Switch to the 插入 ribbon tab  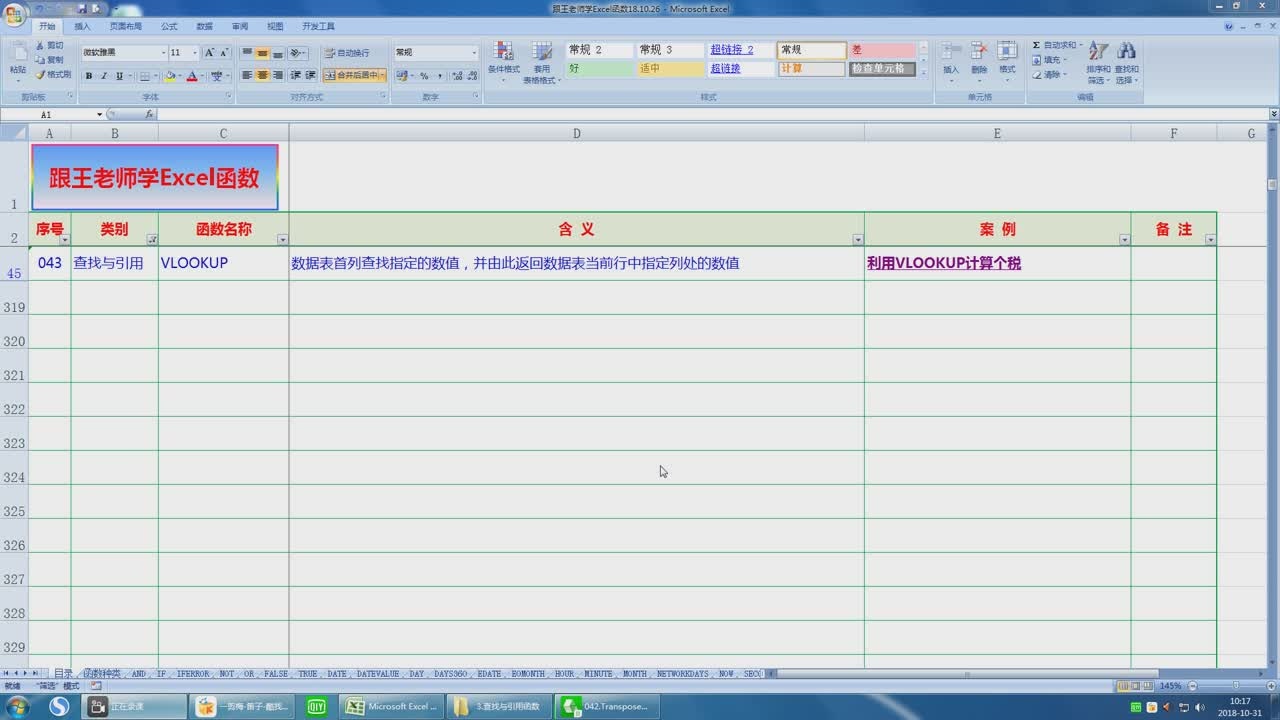pyautogui.click(x=82, y=26)
